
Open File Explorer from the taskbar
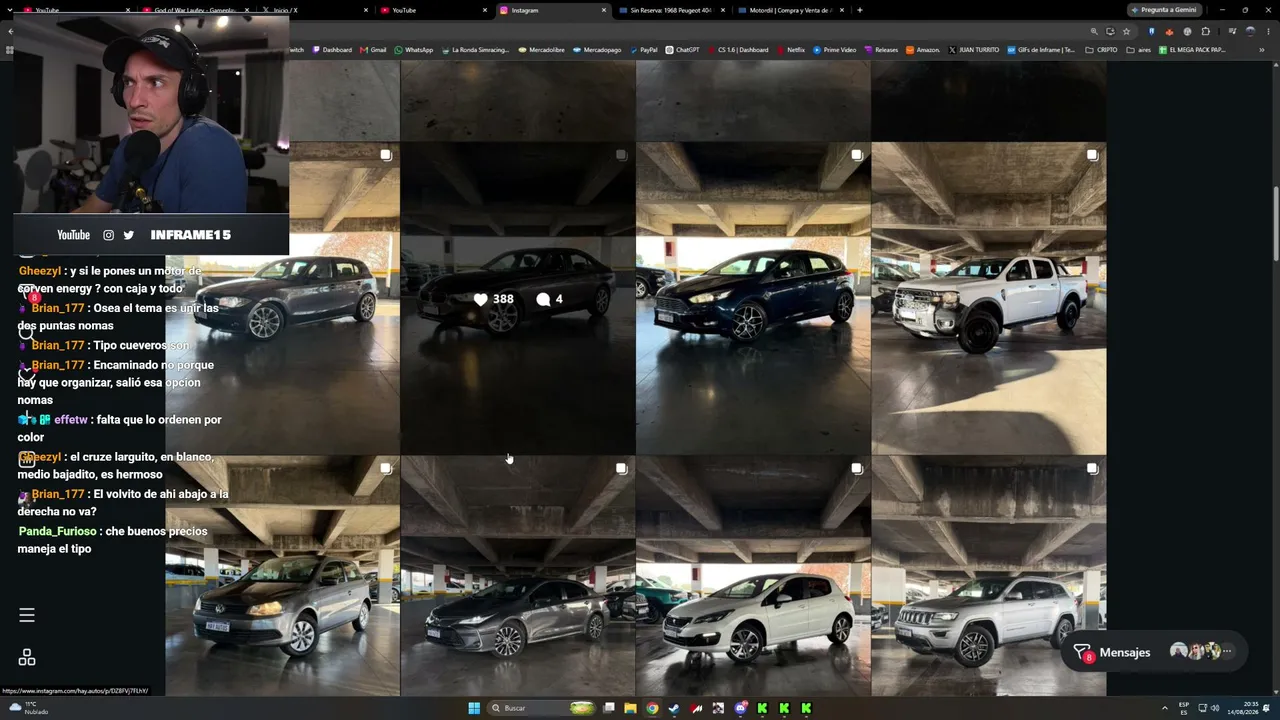pos(630,708)
